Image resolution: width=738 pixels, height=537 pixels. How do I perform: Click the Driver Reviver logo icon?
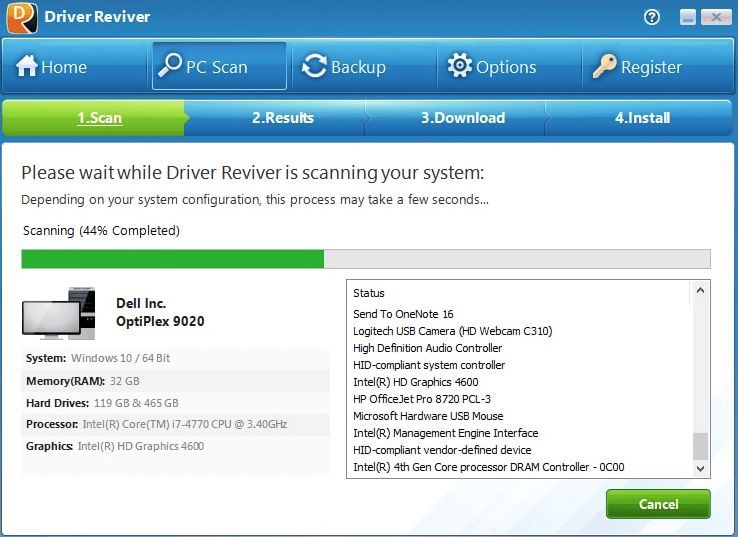pos(22,17)
